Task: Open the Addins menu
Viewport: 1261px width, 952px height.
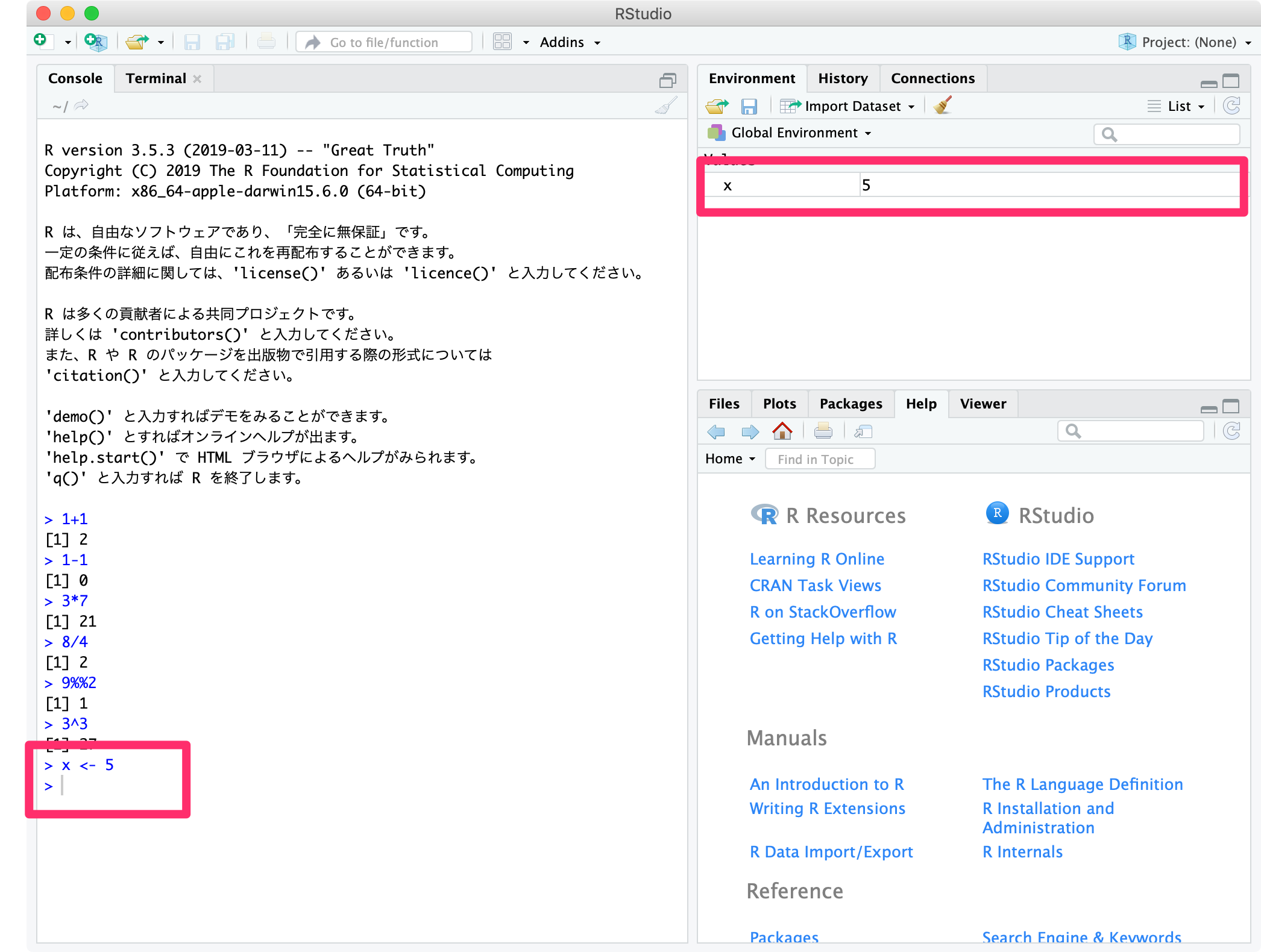Action: pyautogui.click(x=570, y=42)
